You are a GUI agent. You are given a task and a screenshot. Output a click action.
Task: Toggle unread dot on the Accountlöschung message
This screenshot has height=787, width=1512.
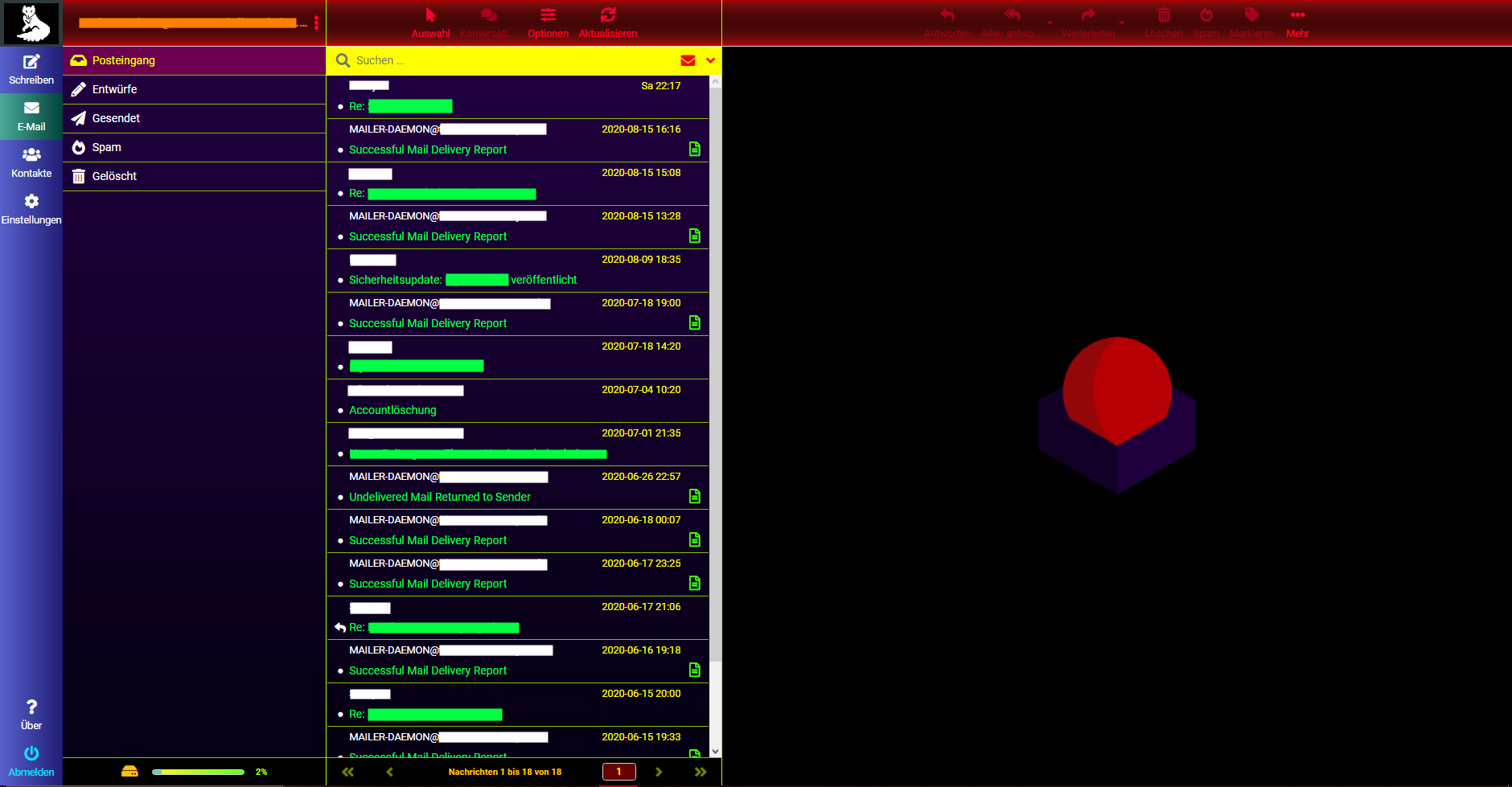point(341,411)
